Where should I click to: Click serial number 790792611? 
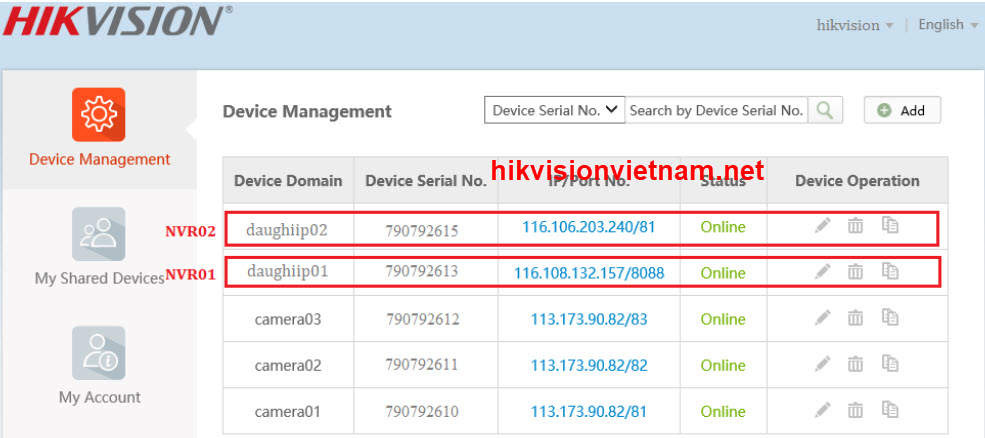(x=422, y=364)
